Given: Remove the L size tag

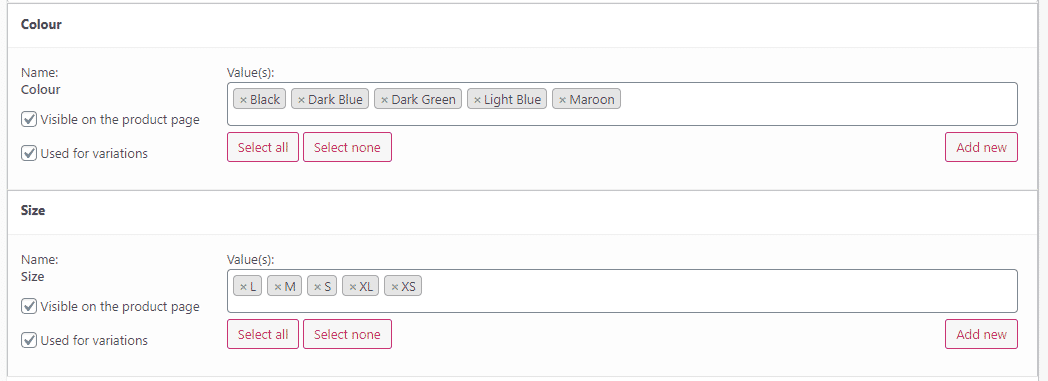Looking at the screenshot, I should pyautogui.click(x=243, y=287).
